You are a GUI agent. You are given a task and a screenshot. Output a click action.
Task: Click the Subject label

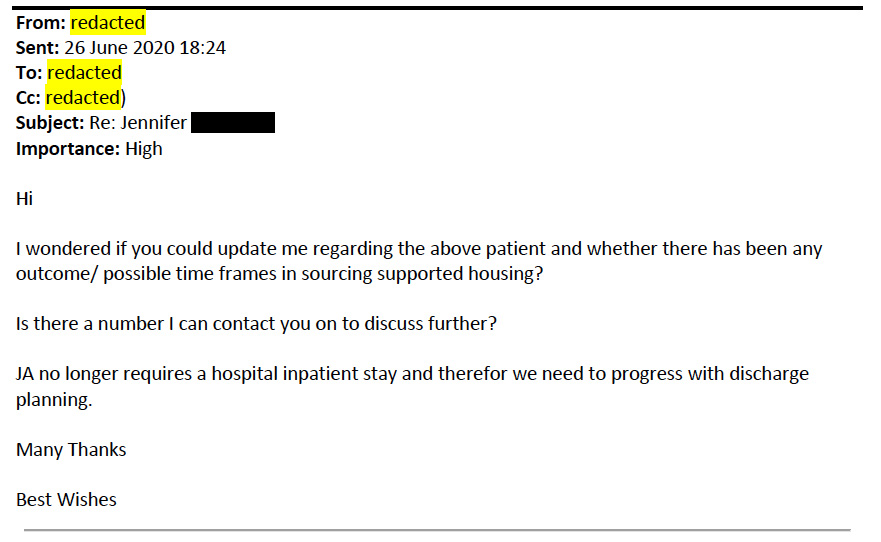50,123
